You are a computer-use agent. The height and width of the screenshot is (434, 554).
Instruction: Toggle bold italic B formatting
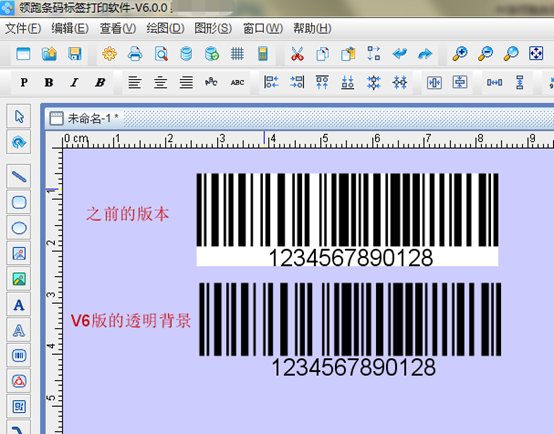(x=100, y=82)
